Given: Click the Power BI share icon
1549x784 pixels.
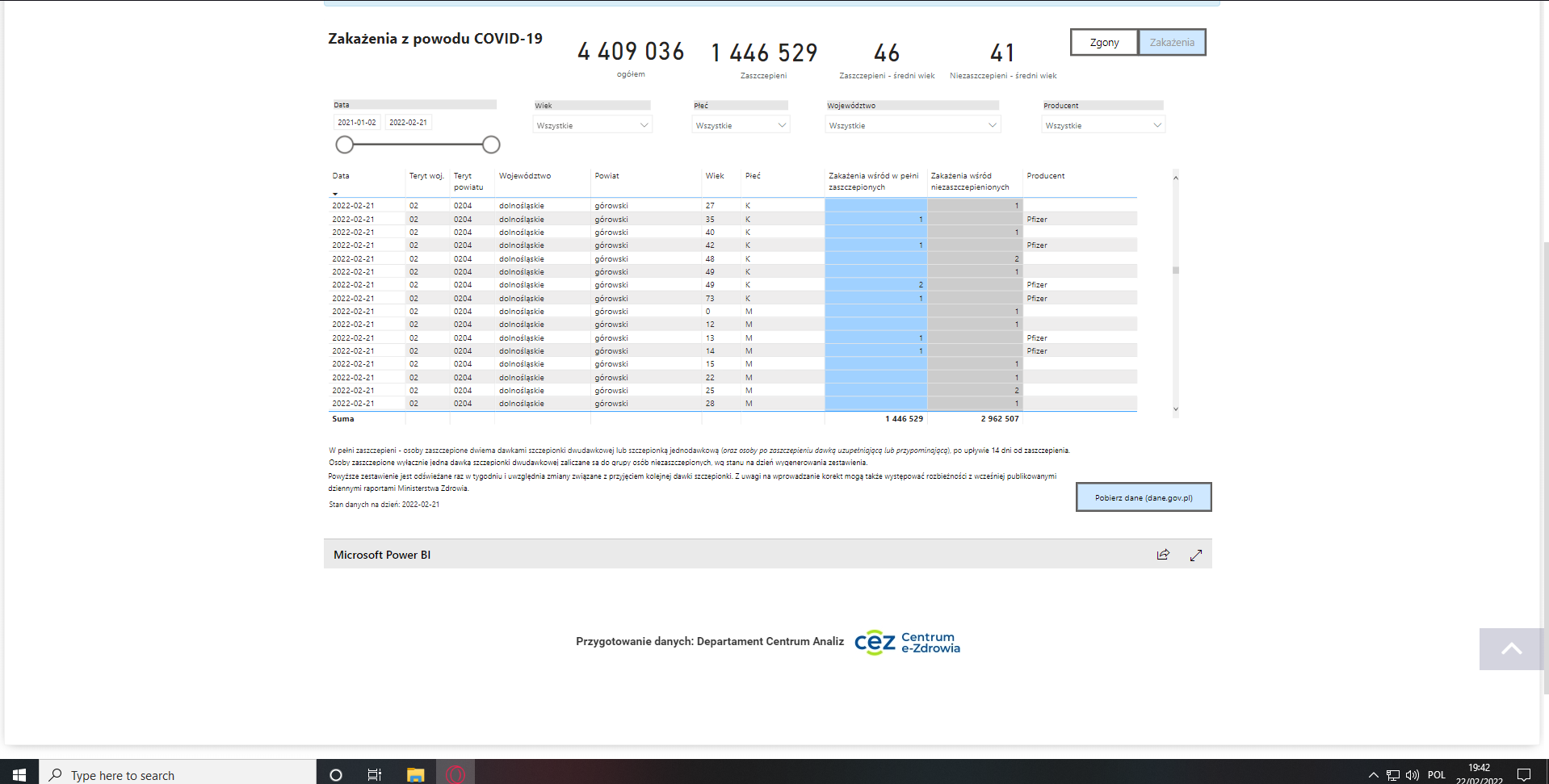Looking at the screenshot, I should coord(1163,555).
